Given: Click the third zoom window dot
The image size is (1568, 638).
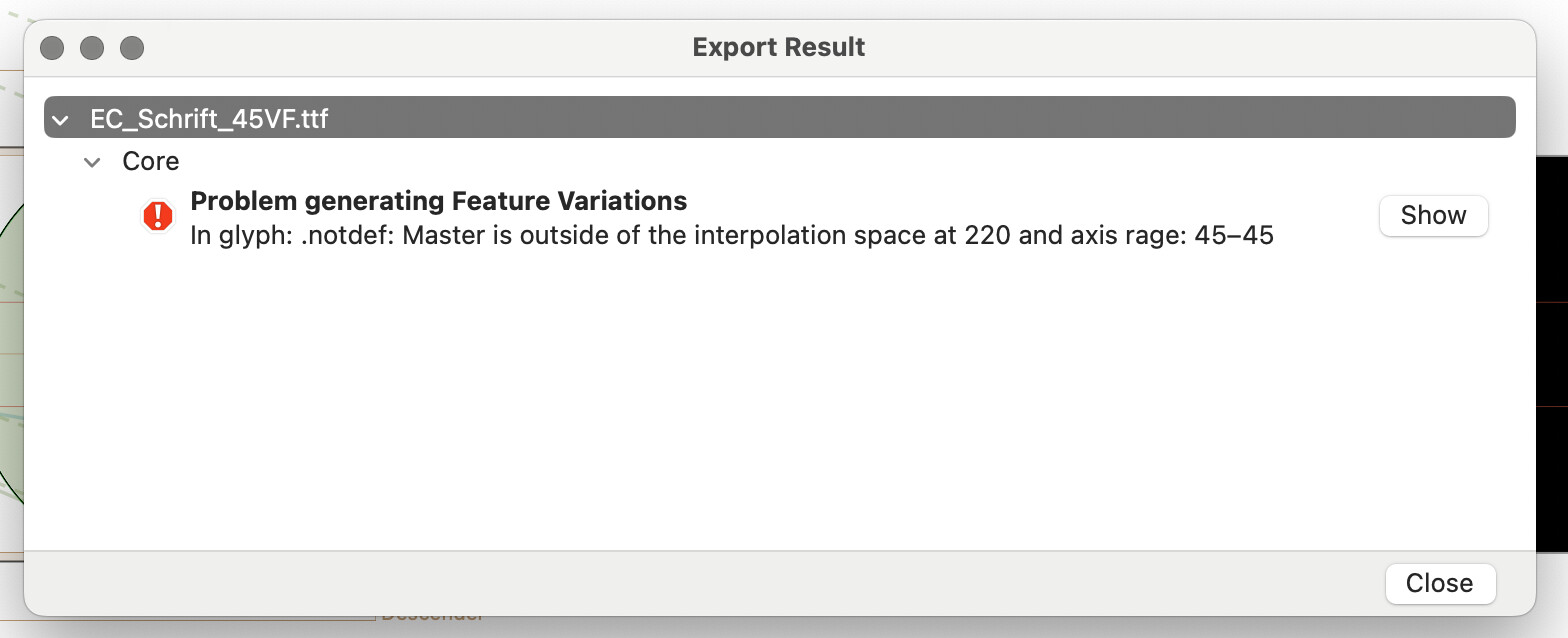Looking at the screenshot, I should [132, 48].
